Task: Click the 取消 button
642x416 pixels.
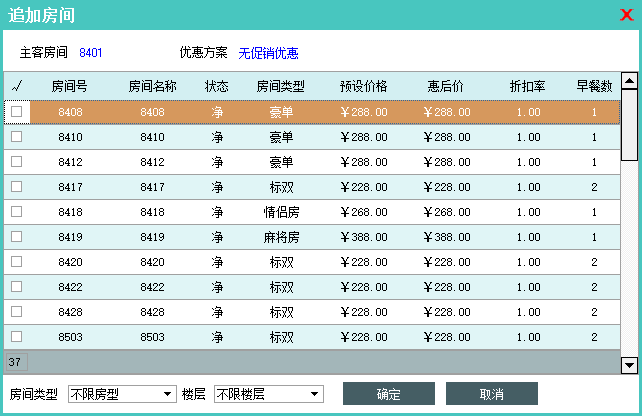Action: (x=491, y=394)
